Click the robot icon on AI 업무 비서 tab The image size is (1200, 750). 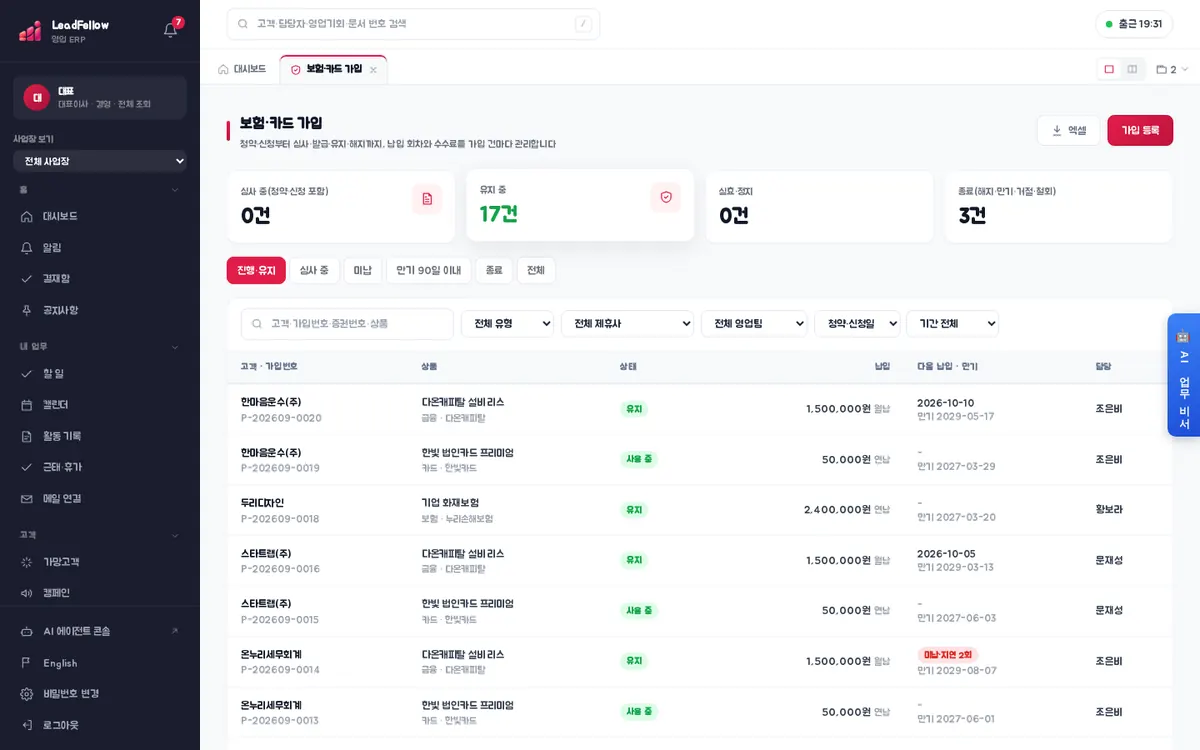pos(1183,336)
